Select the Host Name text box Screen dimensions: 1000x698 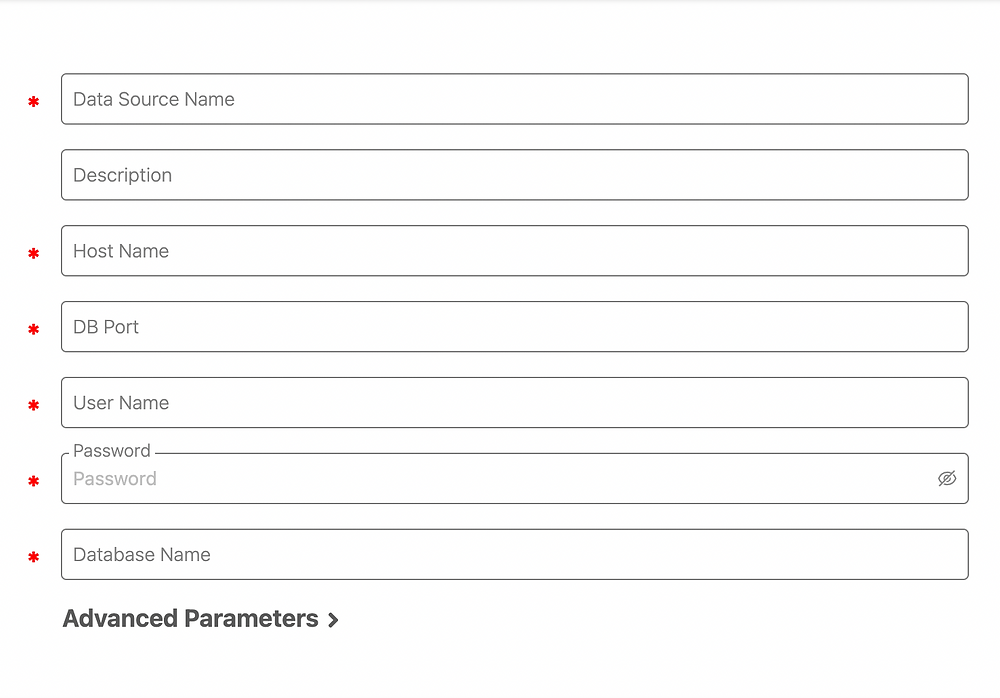[514, 251]
